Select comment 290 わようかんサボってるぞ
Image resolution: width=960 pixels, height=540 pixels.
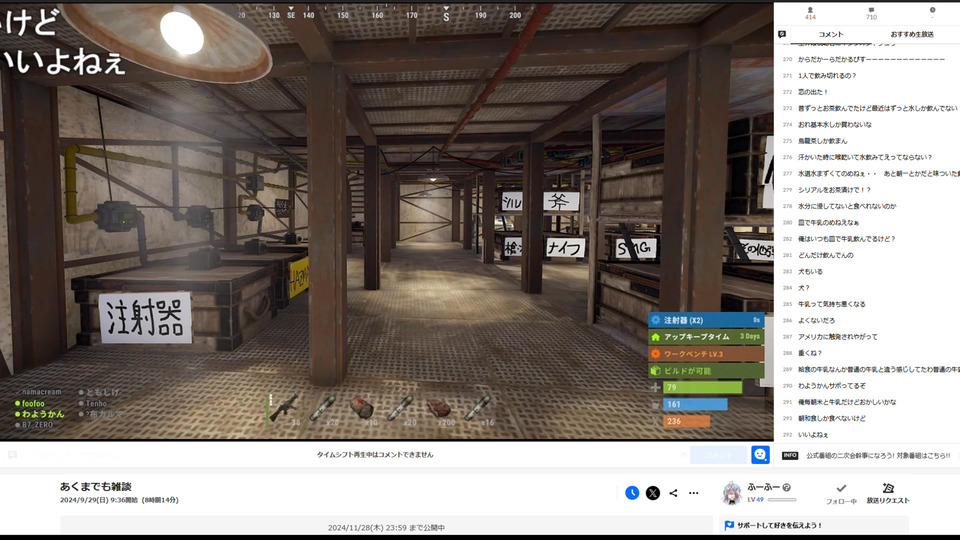click(x=831, y=386)
